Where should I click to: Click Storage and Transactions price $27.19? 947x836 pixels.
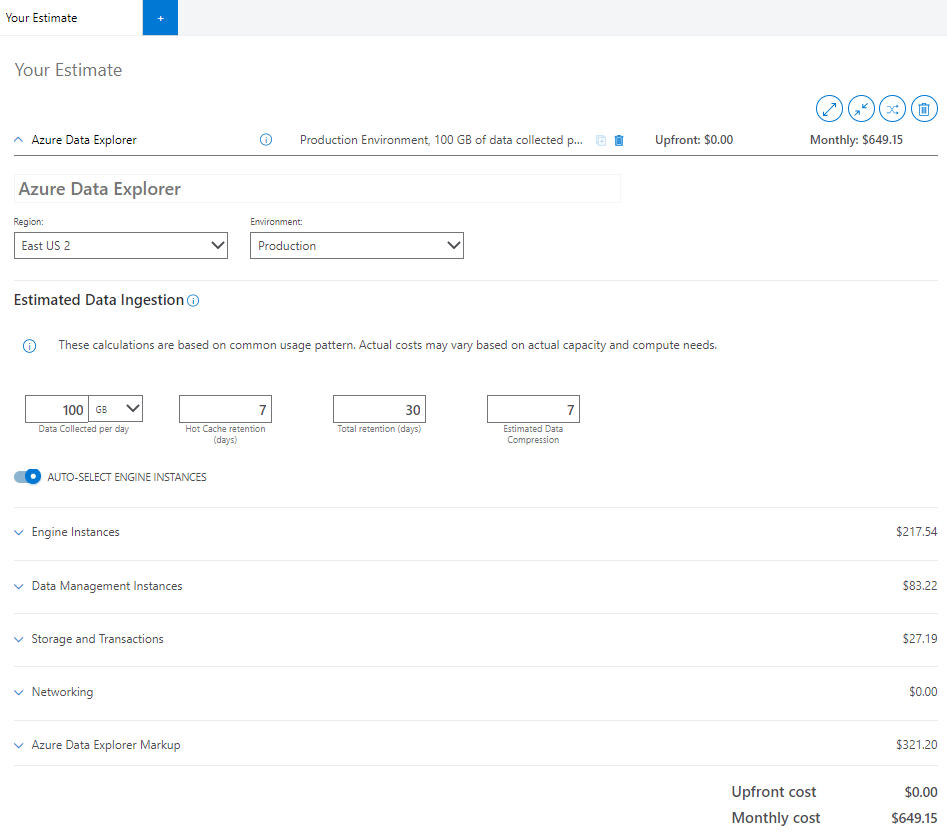(x=920, y=638)
